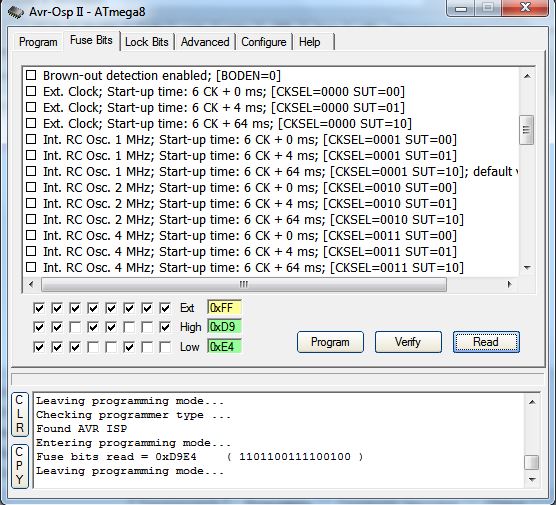Image resolution: width=556 pixels, height=505 pixels.
Task: Tick Int. RC Osc. 2 MHz SUT=10 checkbox
Action: (31, 219)
